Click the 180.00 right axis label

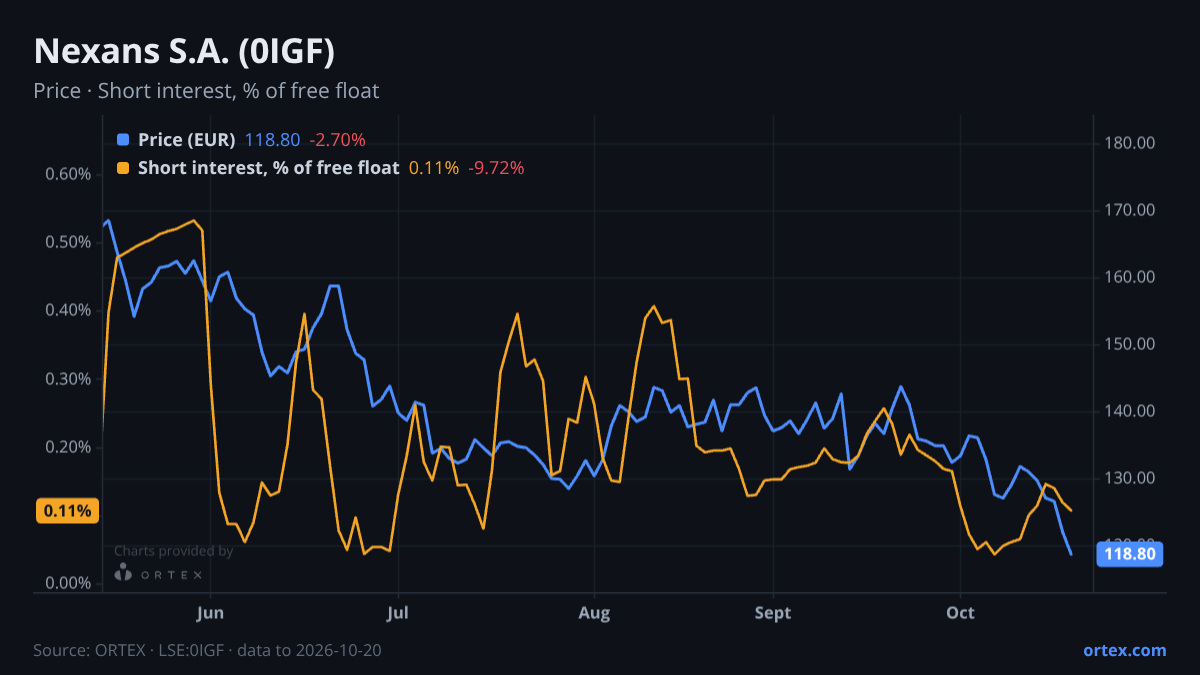click(1130, 143)
